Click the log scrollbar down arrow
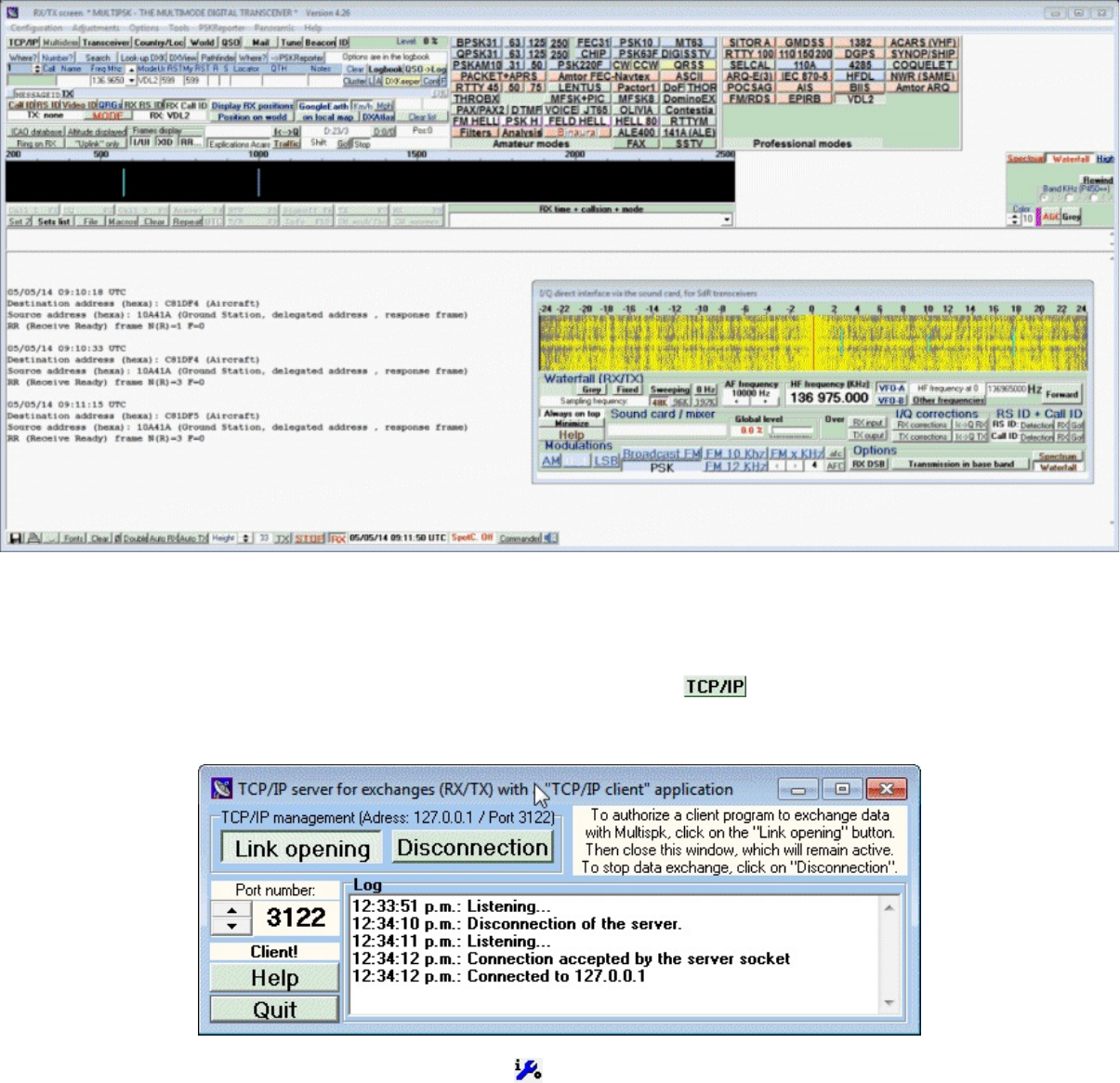 (889, 1003)
